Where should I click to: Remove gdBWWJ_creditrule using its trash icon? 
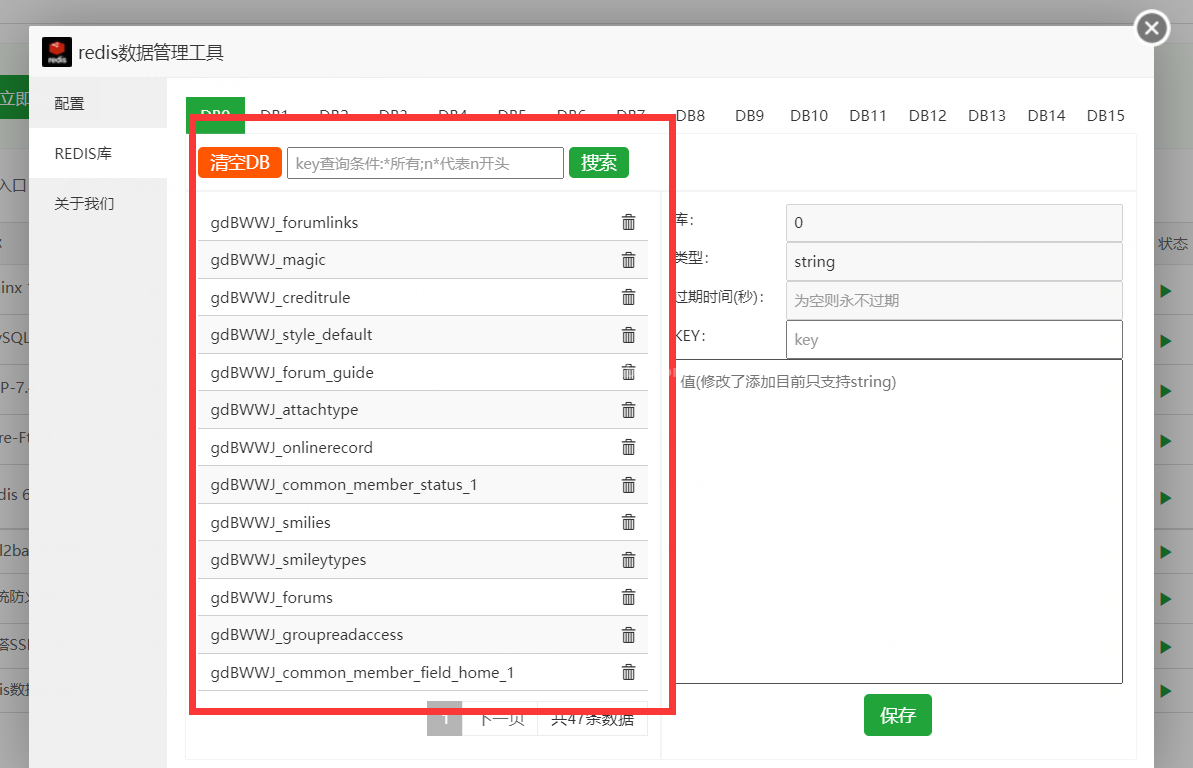[x=628, y=297]
